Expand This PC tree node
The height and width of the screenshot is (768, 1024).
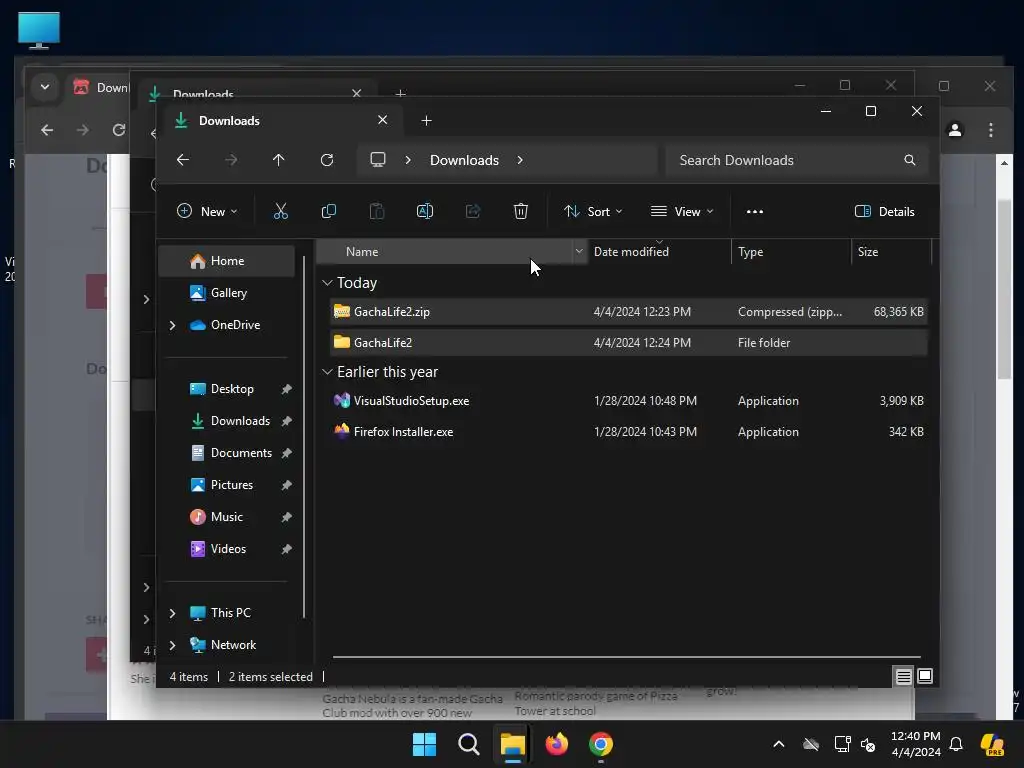click(x=172, y=613)
